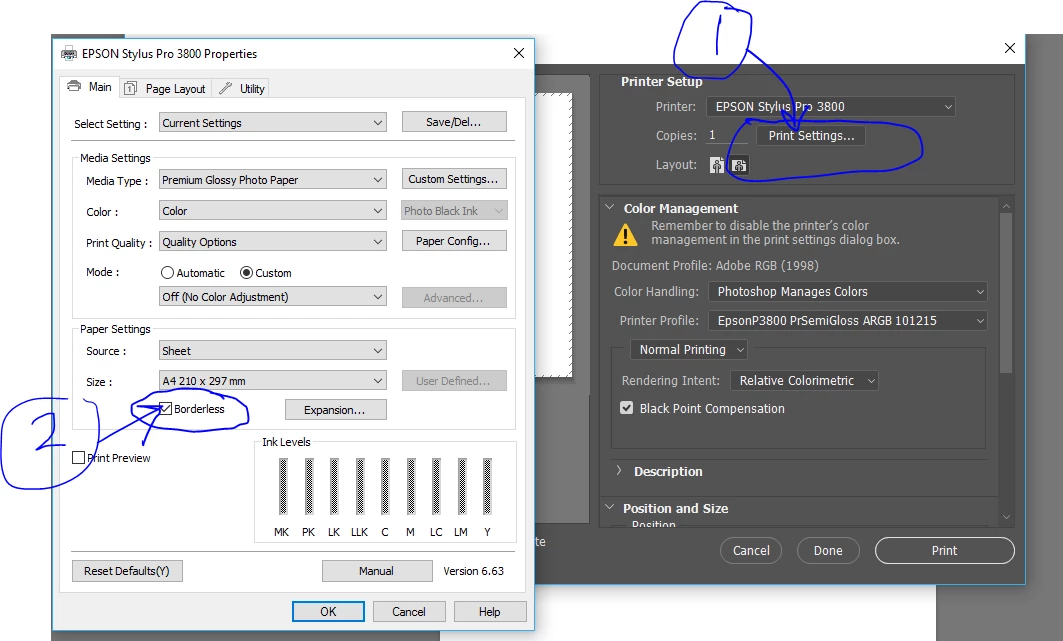Click the Save/Del... button

454,122
